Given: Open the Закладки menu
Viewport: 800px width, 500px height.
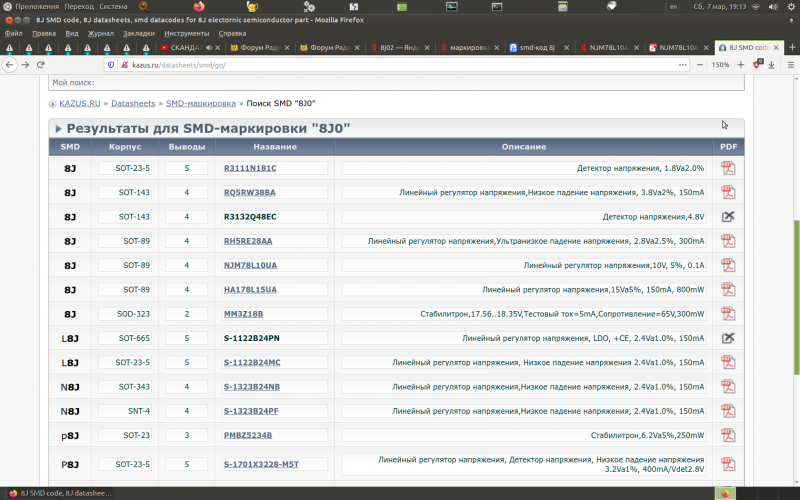Looking at the screenshot, I should 139,33.
